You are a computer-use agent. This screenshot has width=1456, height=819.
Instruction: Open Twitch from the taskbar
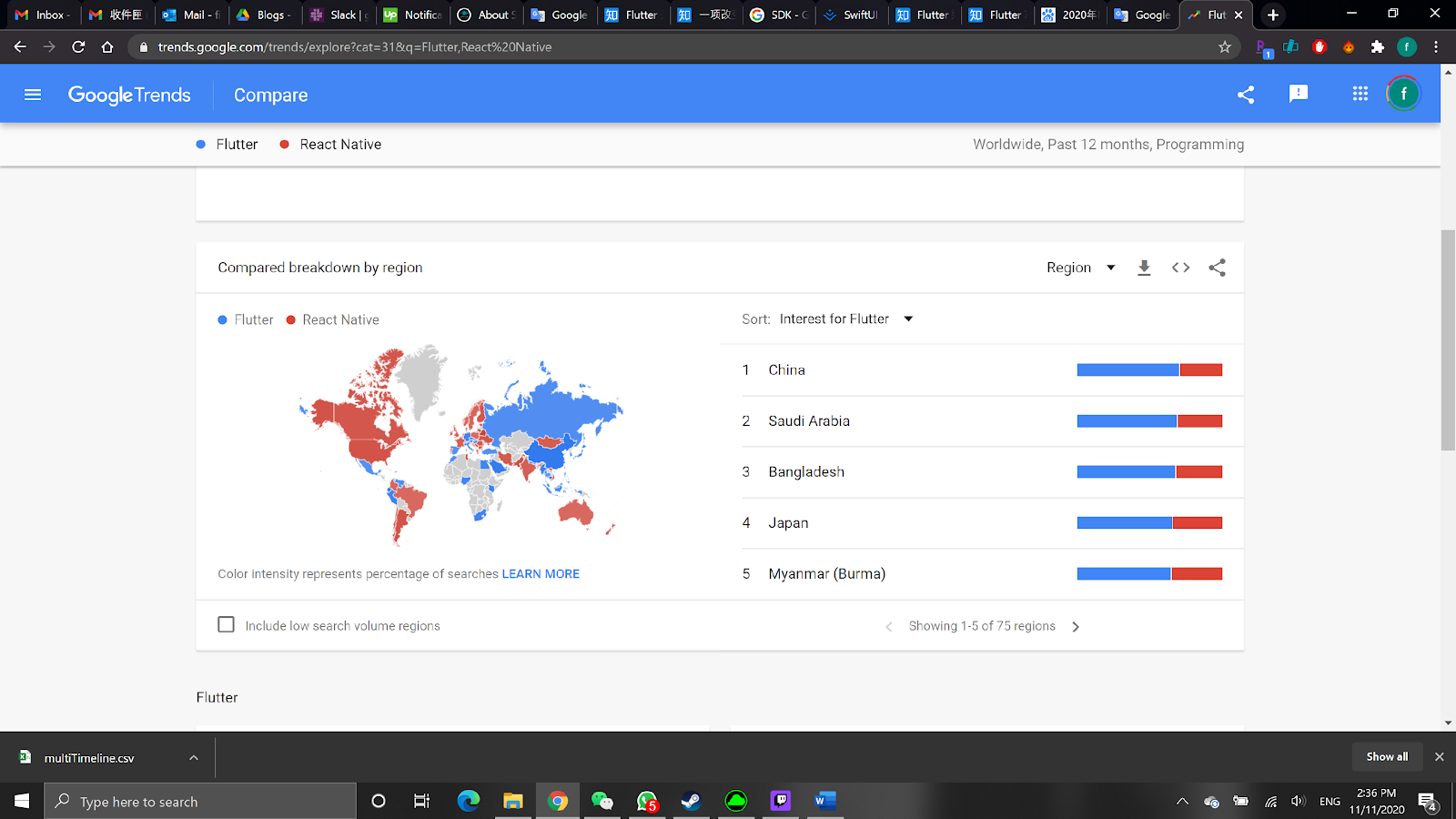781,801
